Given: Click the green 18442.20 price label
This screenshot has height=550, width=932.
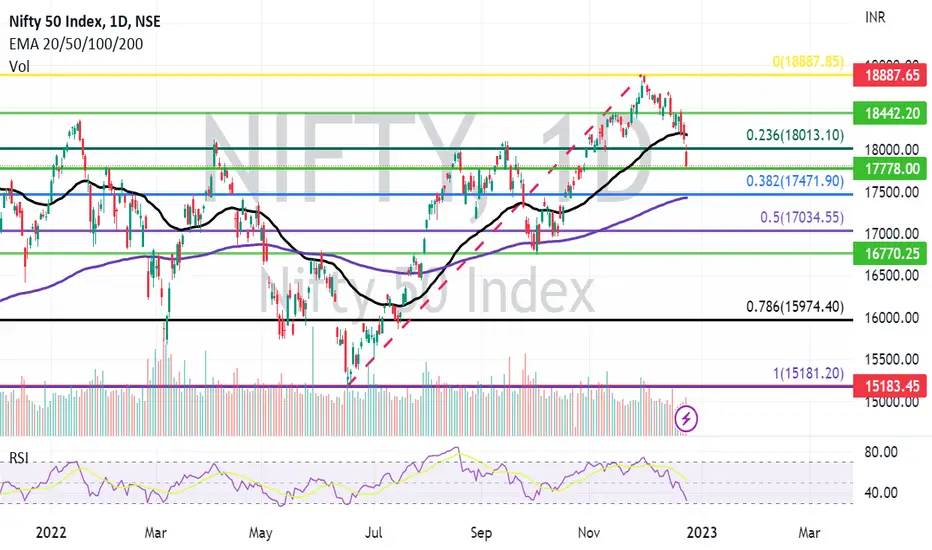Looking at the screenshot, I should click(x=892, y=113).
